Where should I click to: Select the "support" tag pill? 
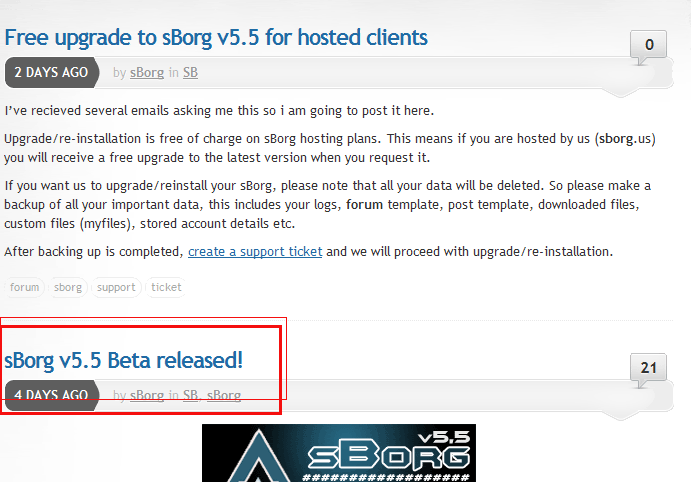point(116,288)
